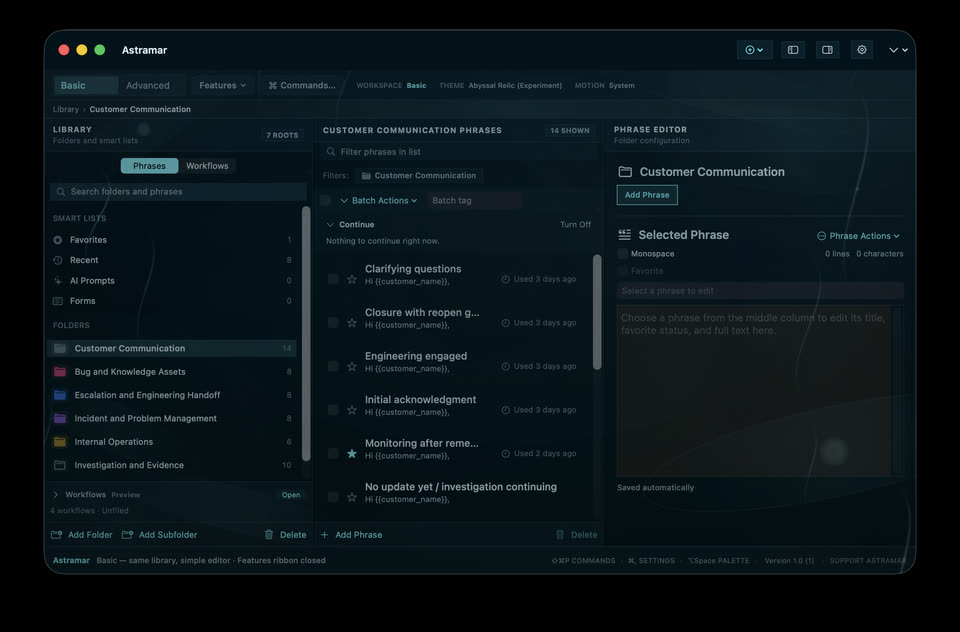Open the Workflows preview link

point(291,495)
